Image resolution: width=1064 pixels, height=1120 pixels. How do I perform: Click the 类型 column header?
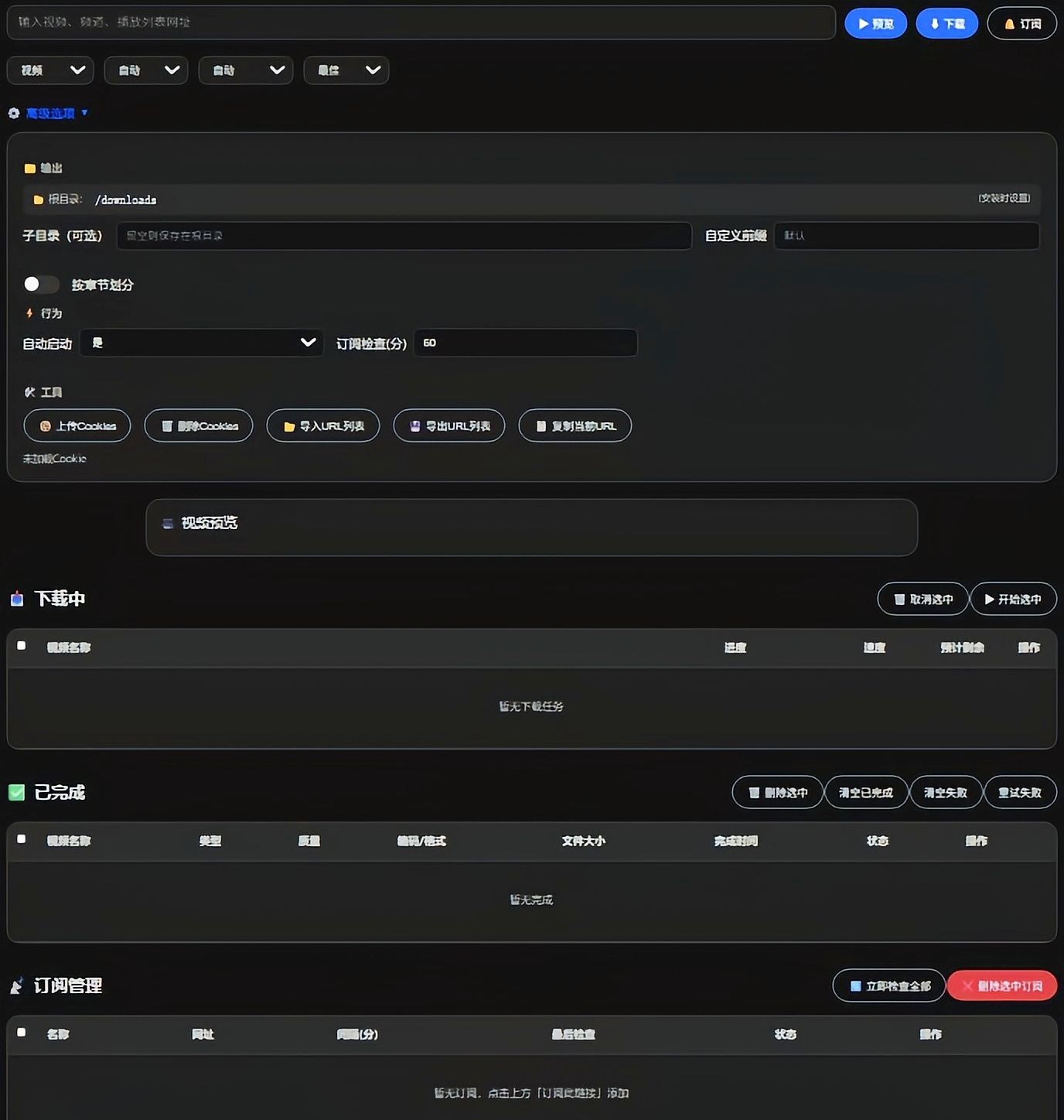(x=210, y=841)
